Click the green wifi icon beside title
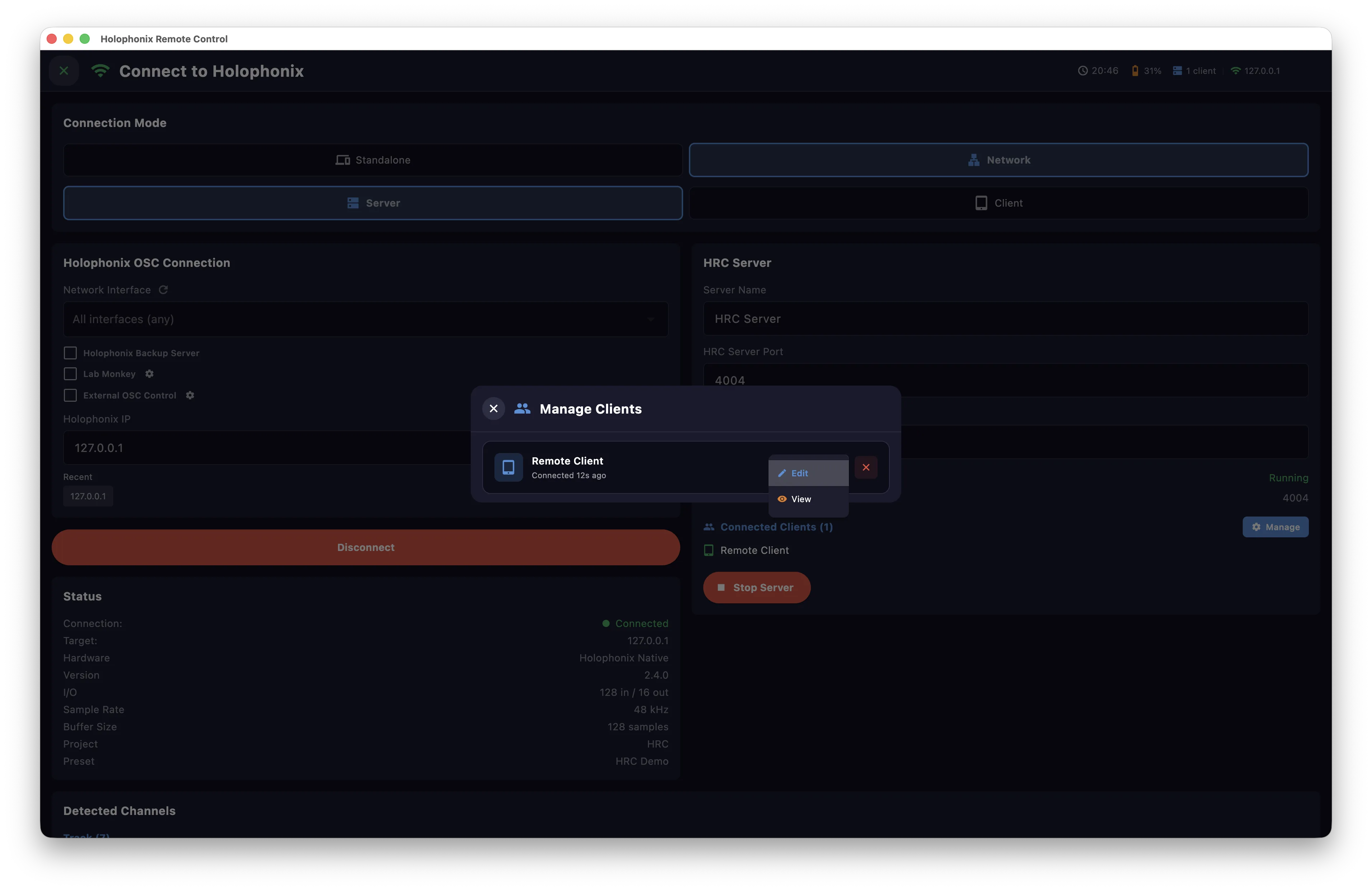 (x=100, y=71)
